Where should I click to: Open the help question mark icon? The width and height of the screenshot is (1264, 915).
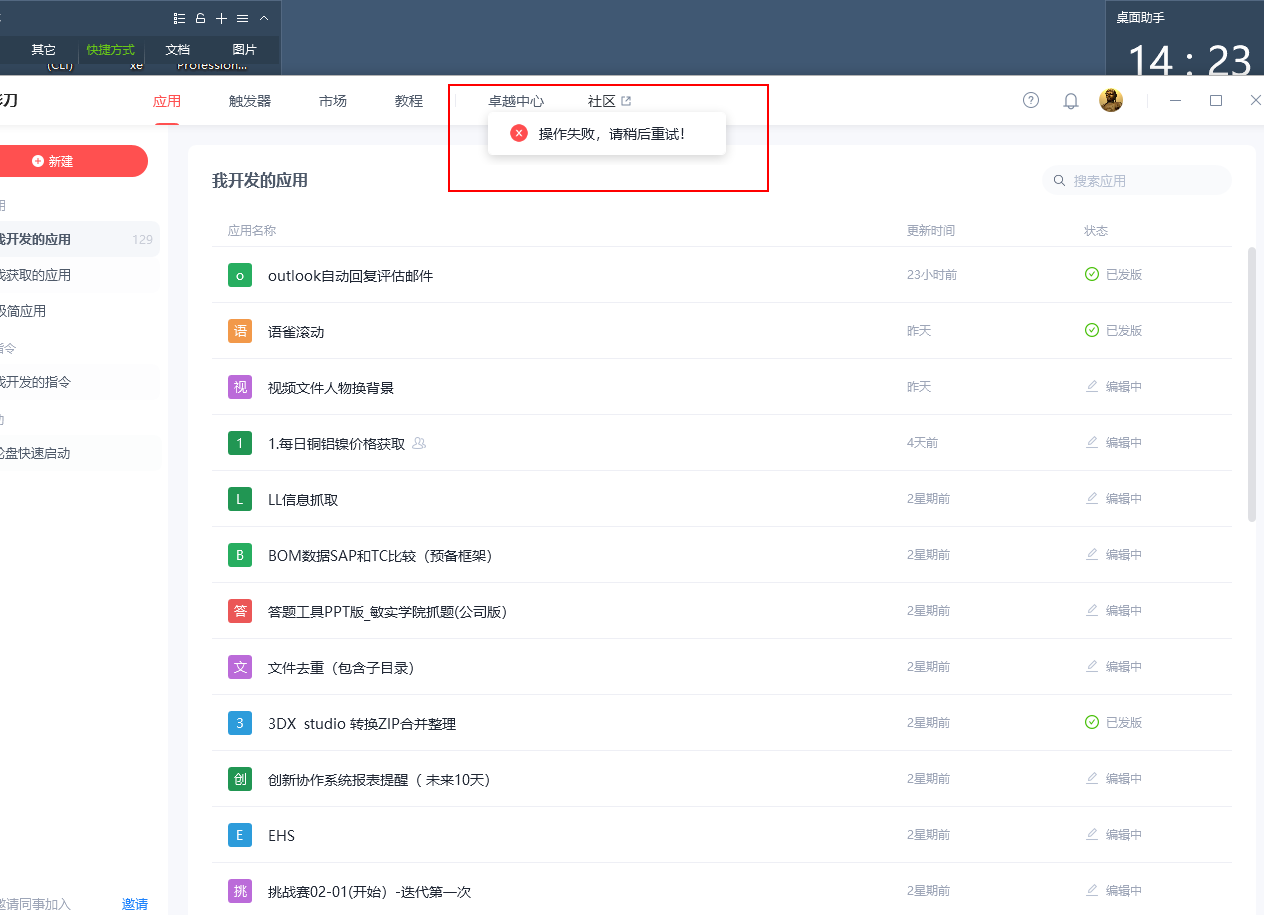1031,100
